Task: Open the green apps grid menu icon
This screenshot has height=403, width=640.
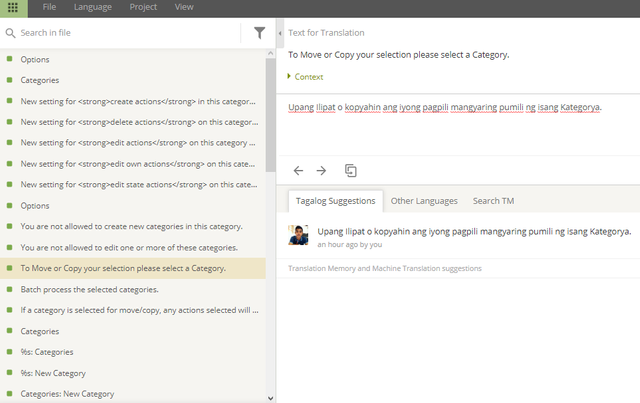Action: 12,7
